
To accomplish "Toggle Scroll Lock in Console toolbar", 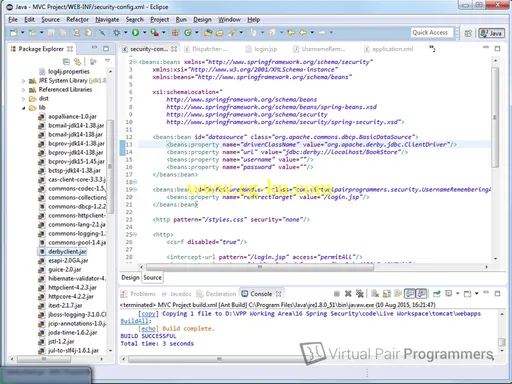I will click(x=387, y=294).
